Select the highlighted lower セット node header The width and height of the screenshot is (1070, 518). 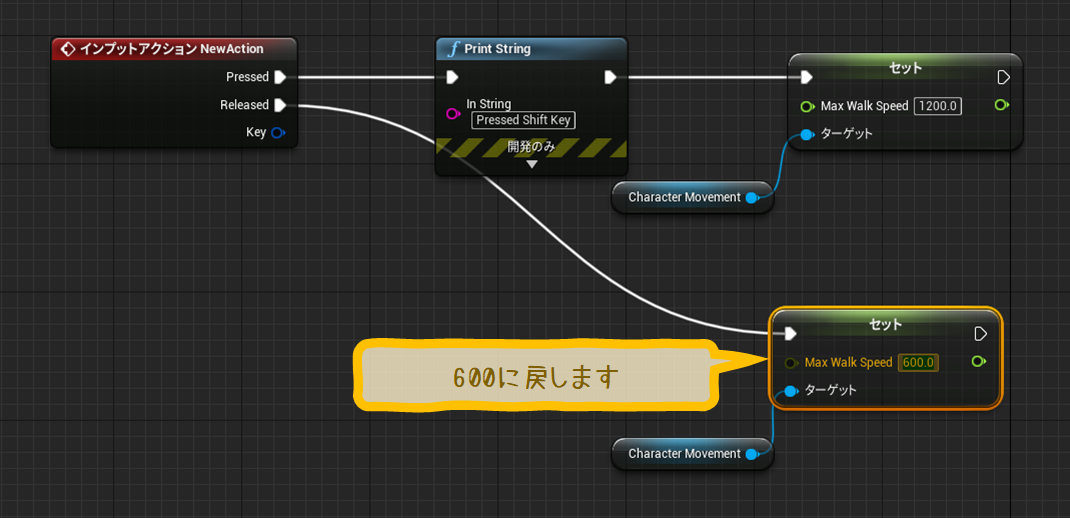(886, 323)
